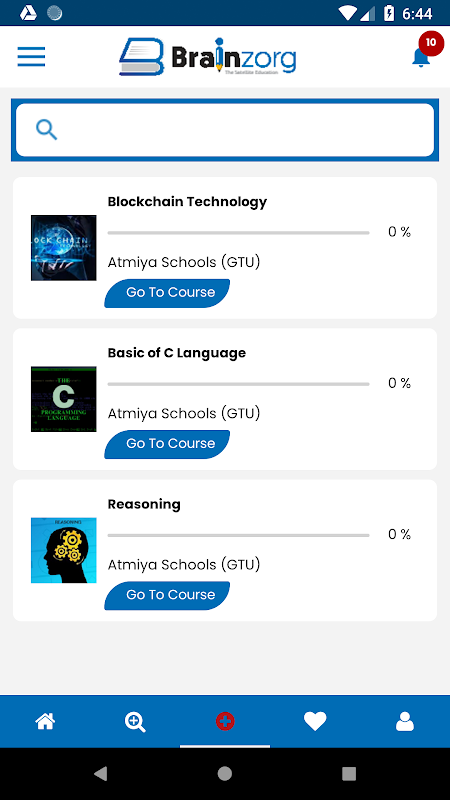Select the Basic of C Language title
450x800 pixels.
click(x=177, y=353)
